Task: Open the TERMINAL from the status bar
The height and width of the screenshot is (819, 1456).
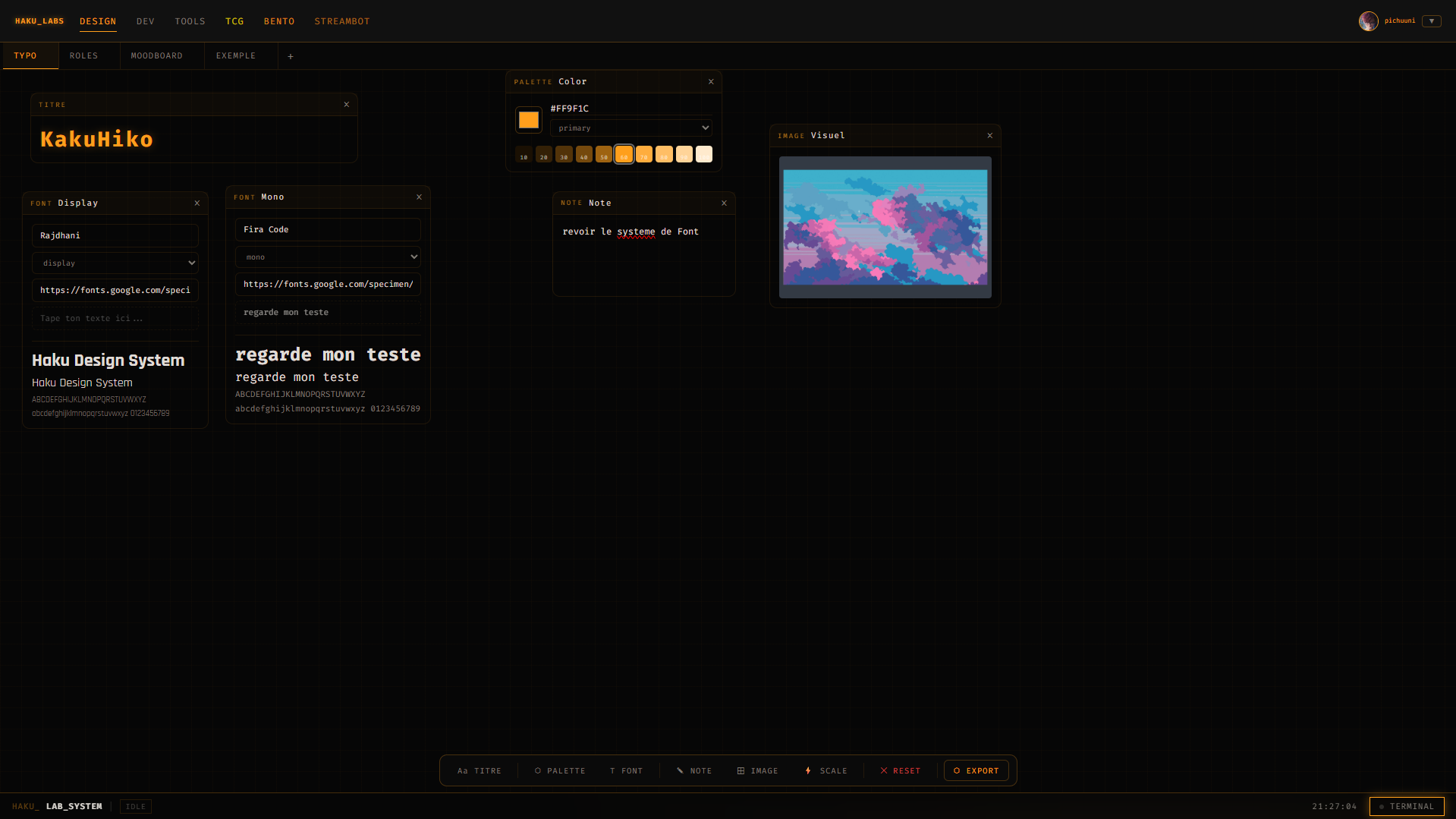Action: click(x=1406, y=806)
